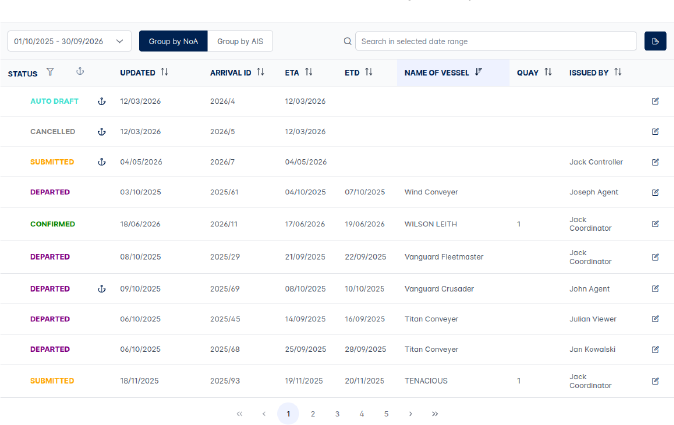Screen dimensions: 674x425
Task: Select Group by AIS
Action: coord(240,41)
